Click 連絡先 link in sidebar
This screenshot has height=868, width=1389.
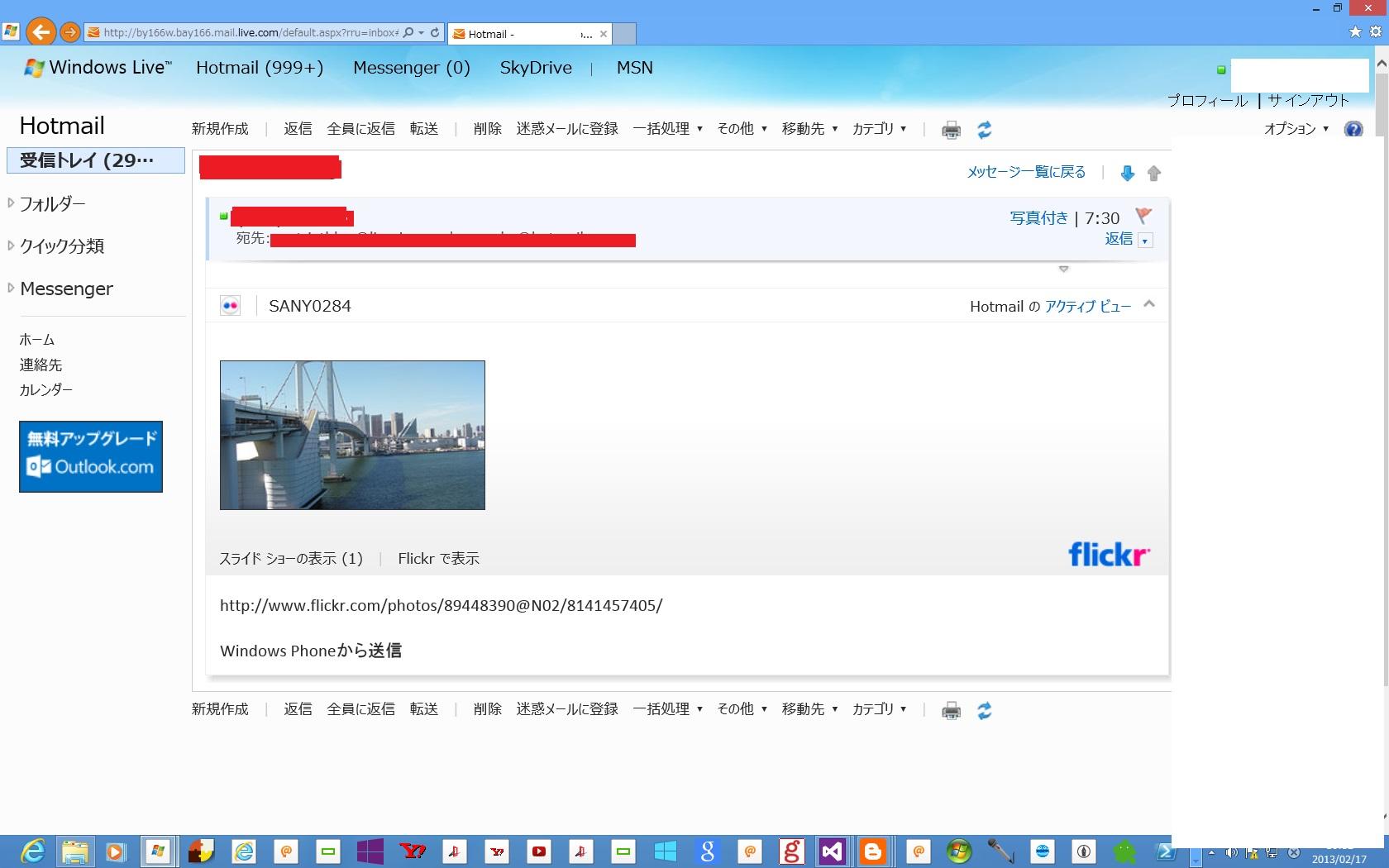pyautogui.click(x=41, y=365)
